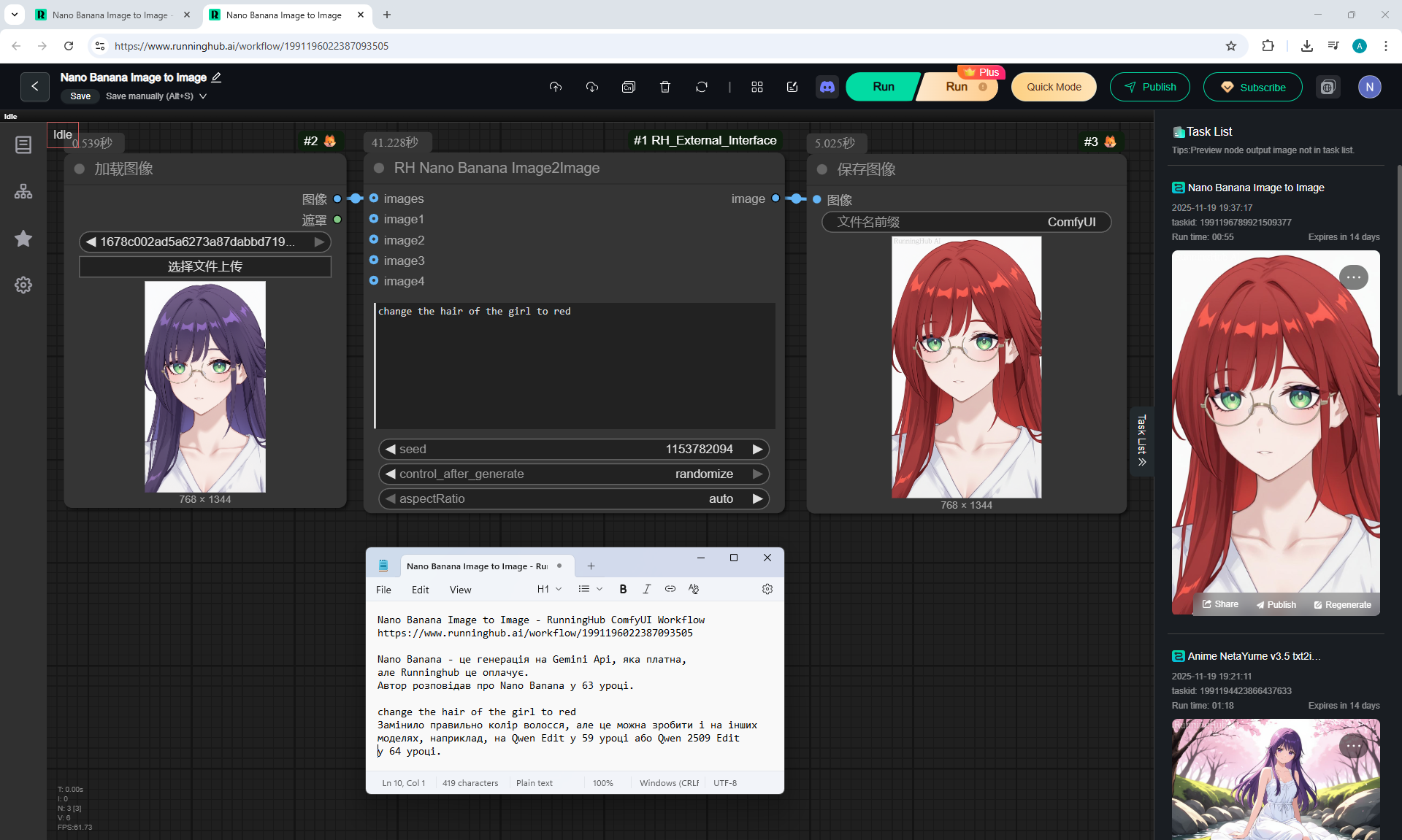
Task: Toggle the 加载图像 node collapse dot
Action: pyautogui.click(x=80, y=169)
